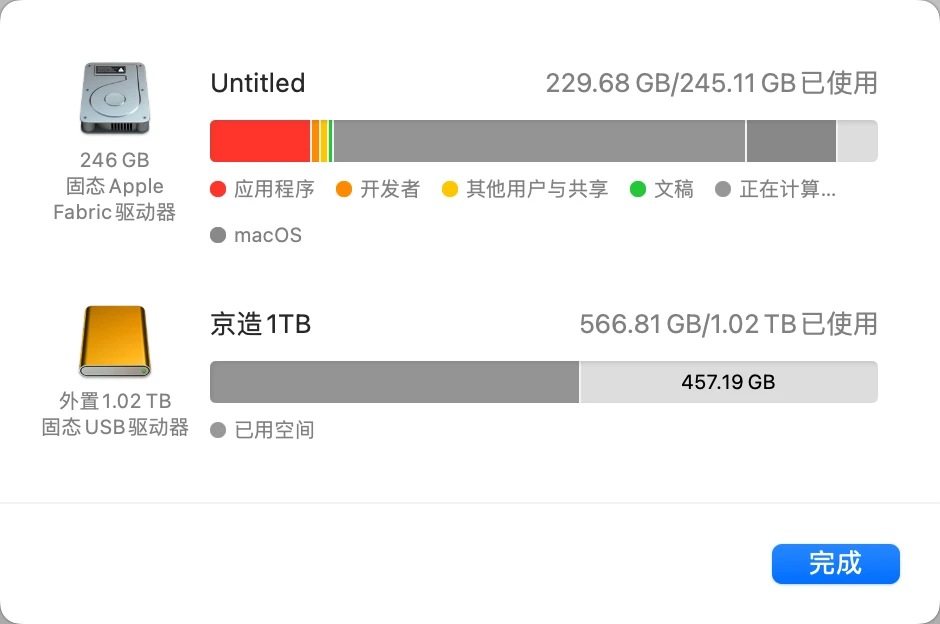The width and height of the screenshot is (940, 624).
Task: Click the red 应用程序 legend dot
Action: click(x=218, y=189)
